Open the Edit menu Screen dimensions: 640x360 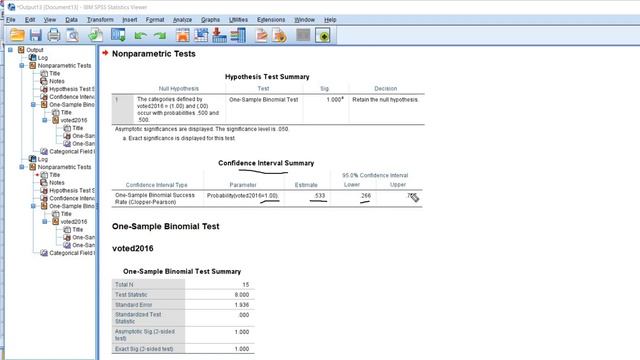30,20
